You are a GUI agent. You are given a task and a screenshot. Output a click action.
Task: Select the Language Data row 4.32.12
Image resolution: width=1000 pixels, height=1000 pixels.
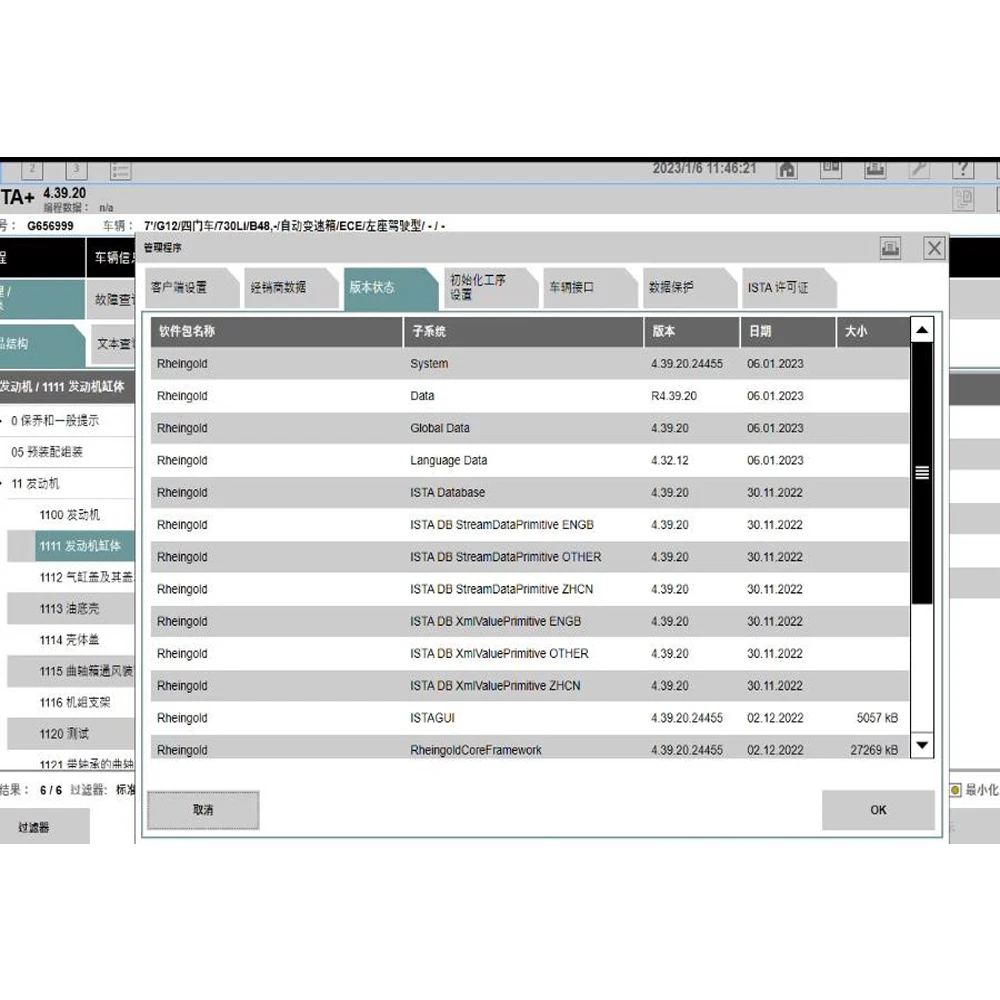pyautogui.click(x=530, y=460)
